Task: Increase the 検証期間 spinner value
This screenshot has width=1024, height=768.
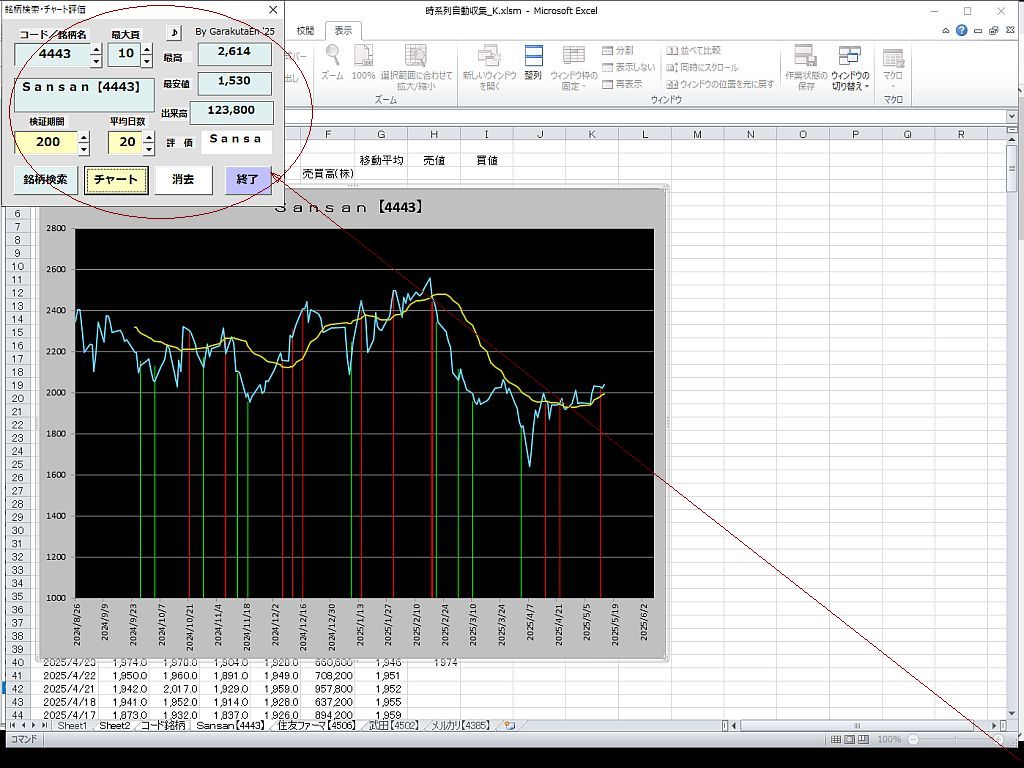Action: pyautogui.click(x=84, y=137)
